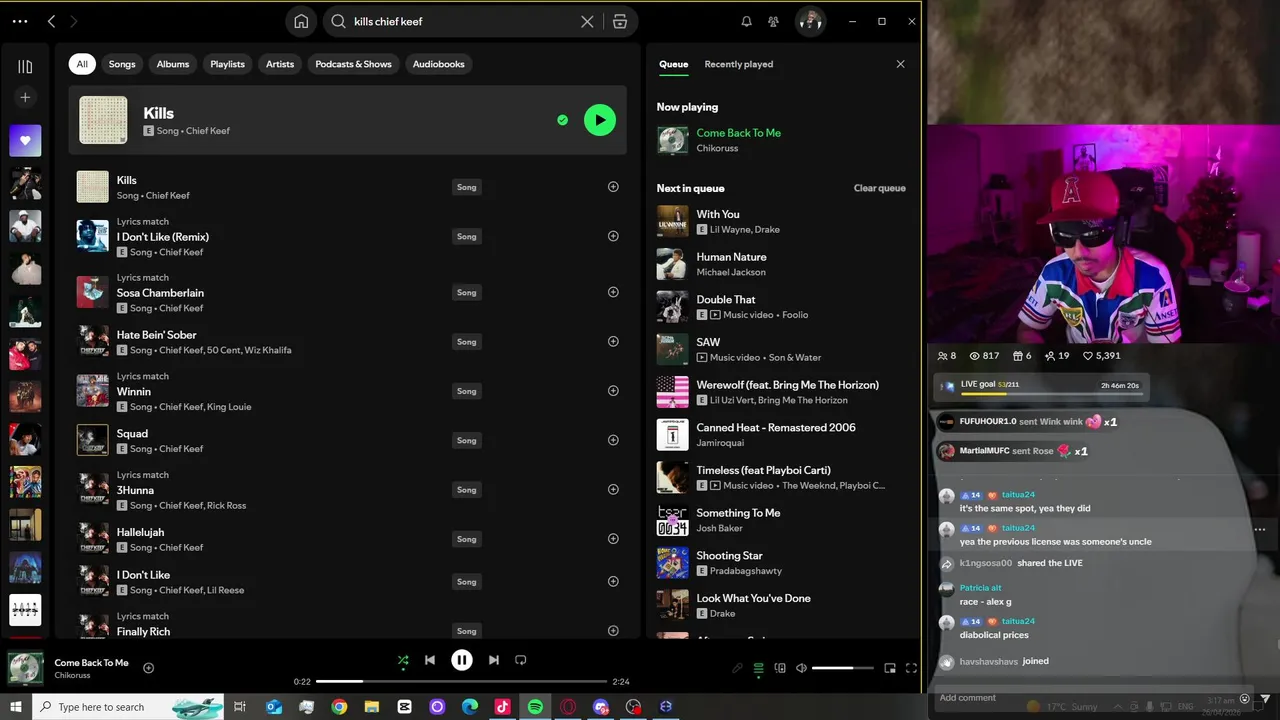Skip to next track
Image resolution: width=1280 pixels, height=720 pixels.
(493, 660)
